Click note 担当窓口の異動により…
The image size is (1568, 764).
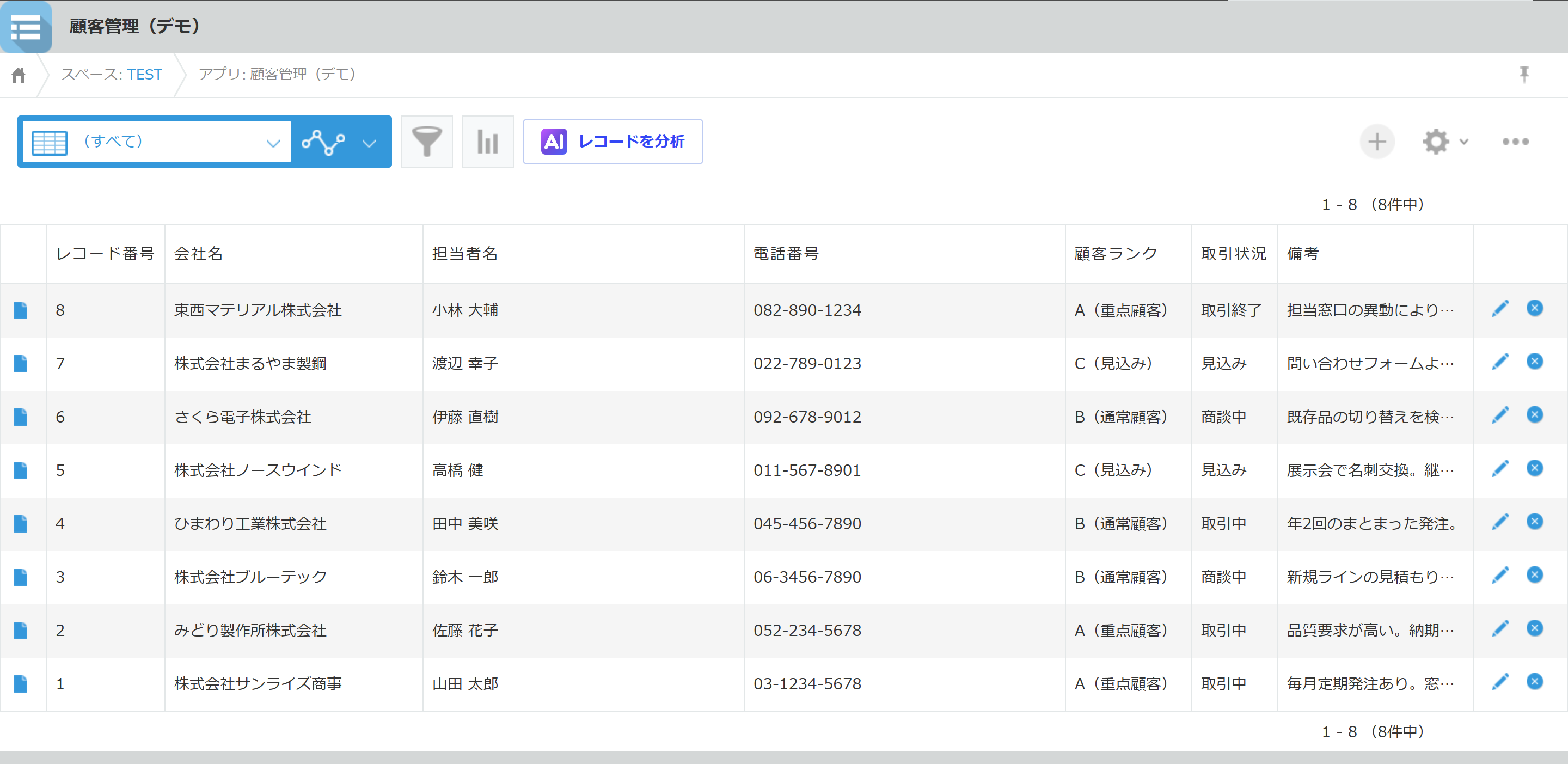click(x=1371, y=310)
